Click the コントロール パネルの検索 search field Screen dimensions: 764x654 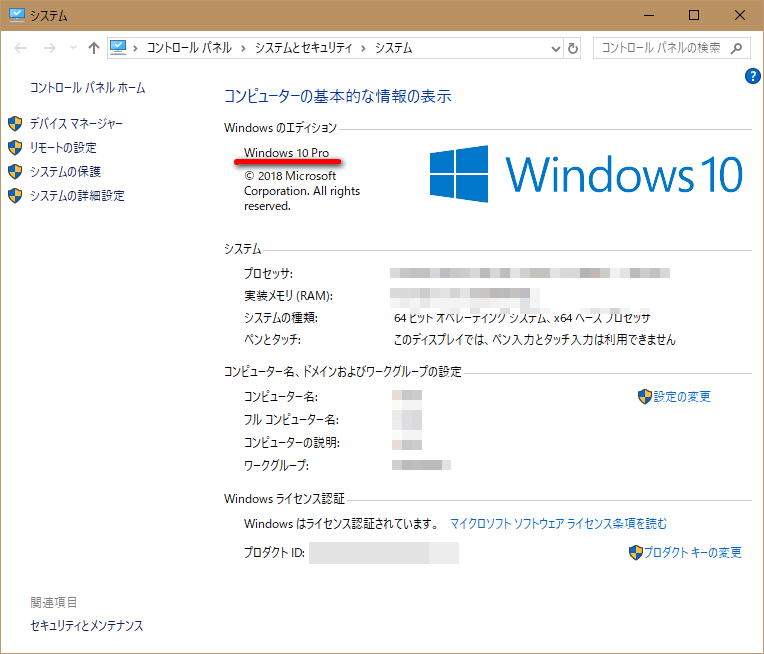pyautogui.click(x=660, y=48)
